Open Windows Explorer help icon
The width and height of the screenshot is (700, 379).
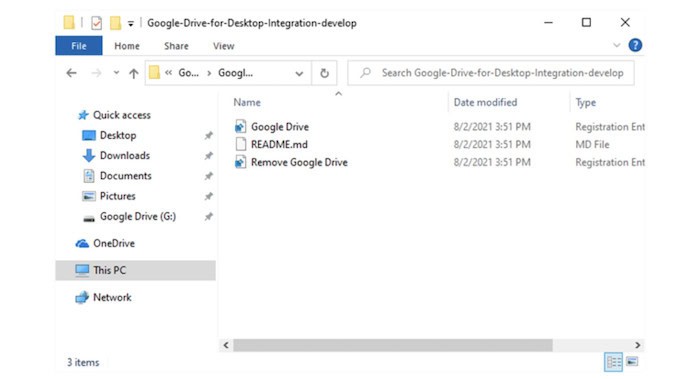pos(635,45)
